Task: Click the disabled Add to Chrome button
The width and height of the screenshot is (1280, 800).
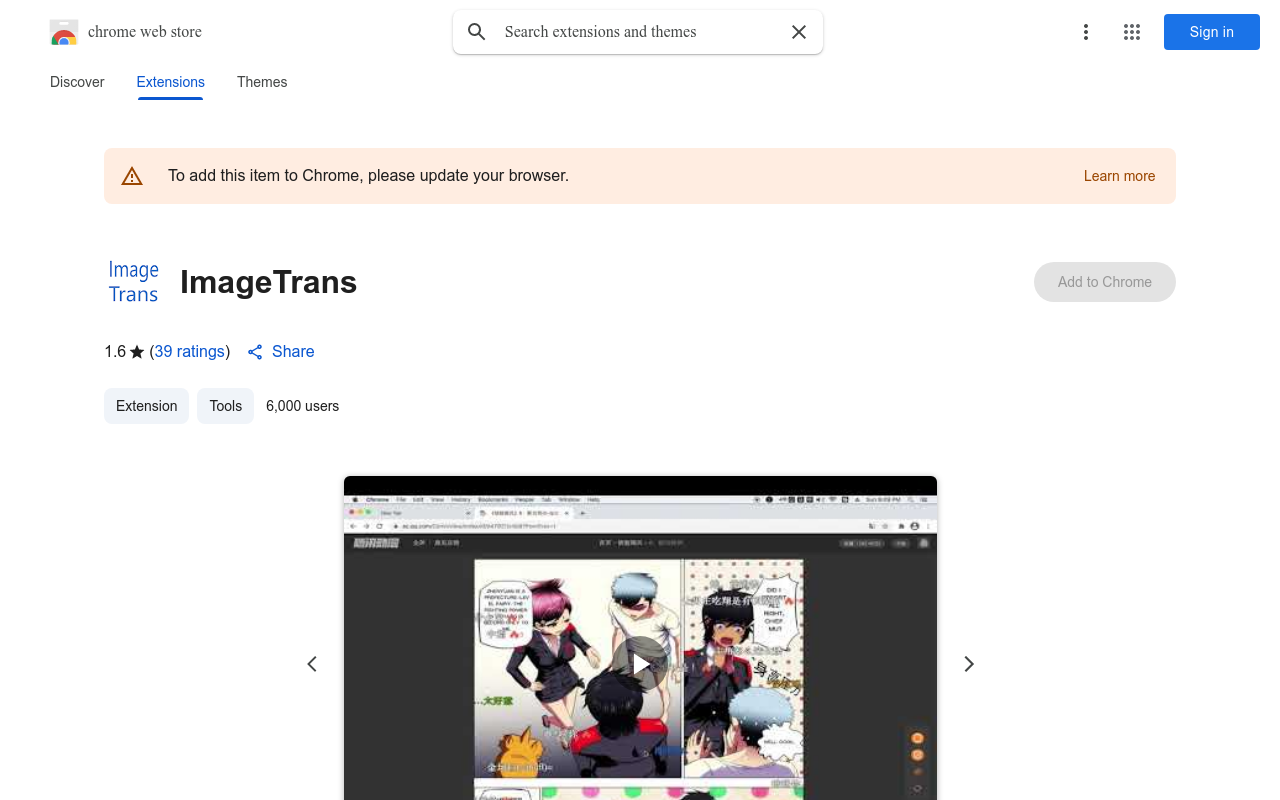Action: pos(1105,282)
